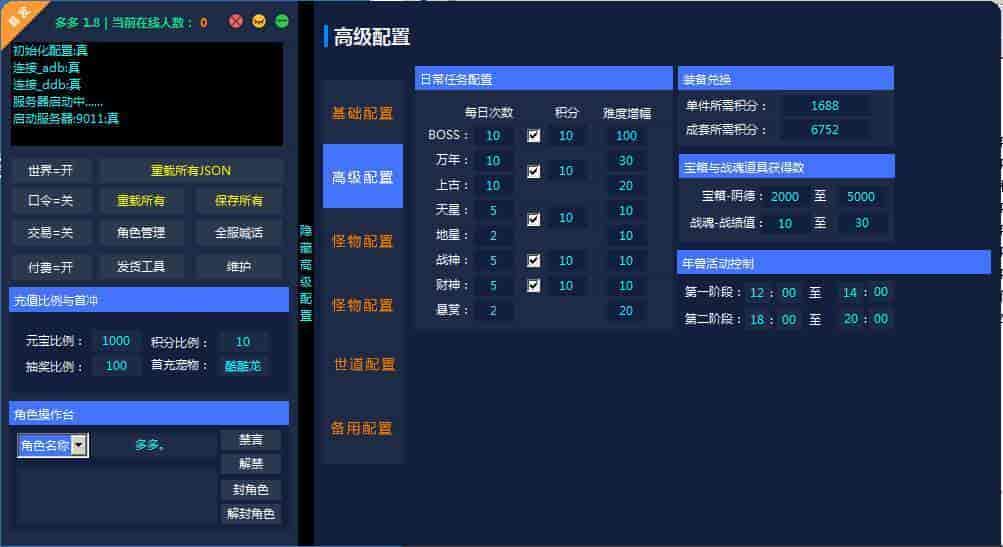Click the 积分比例 field showing 10

[x=243, y=342]
